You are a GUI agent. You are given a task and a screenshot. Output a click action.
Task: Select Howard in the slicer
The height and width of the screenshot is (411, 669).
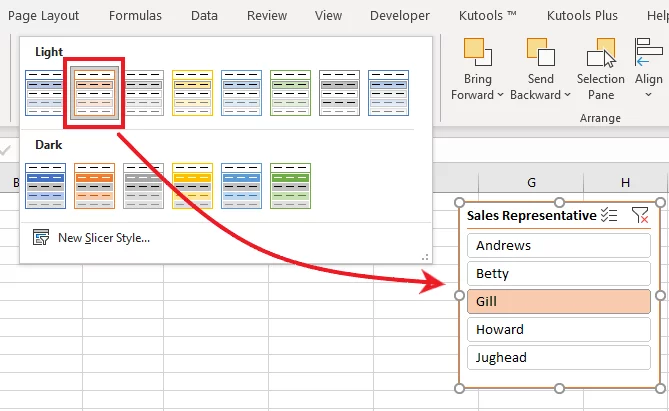tap(558, 329)
